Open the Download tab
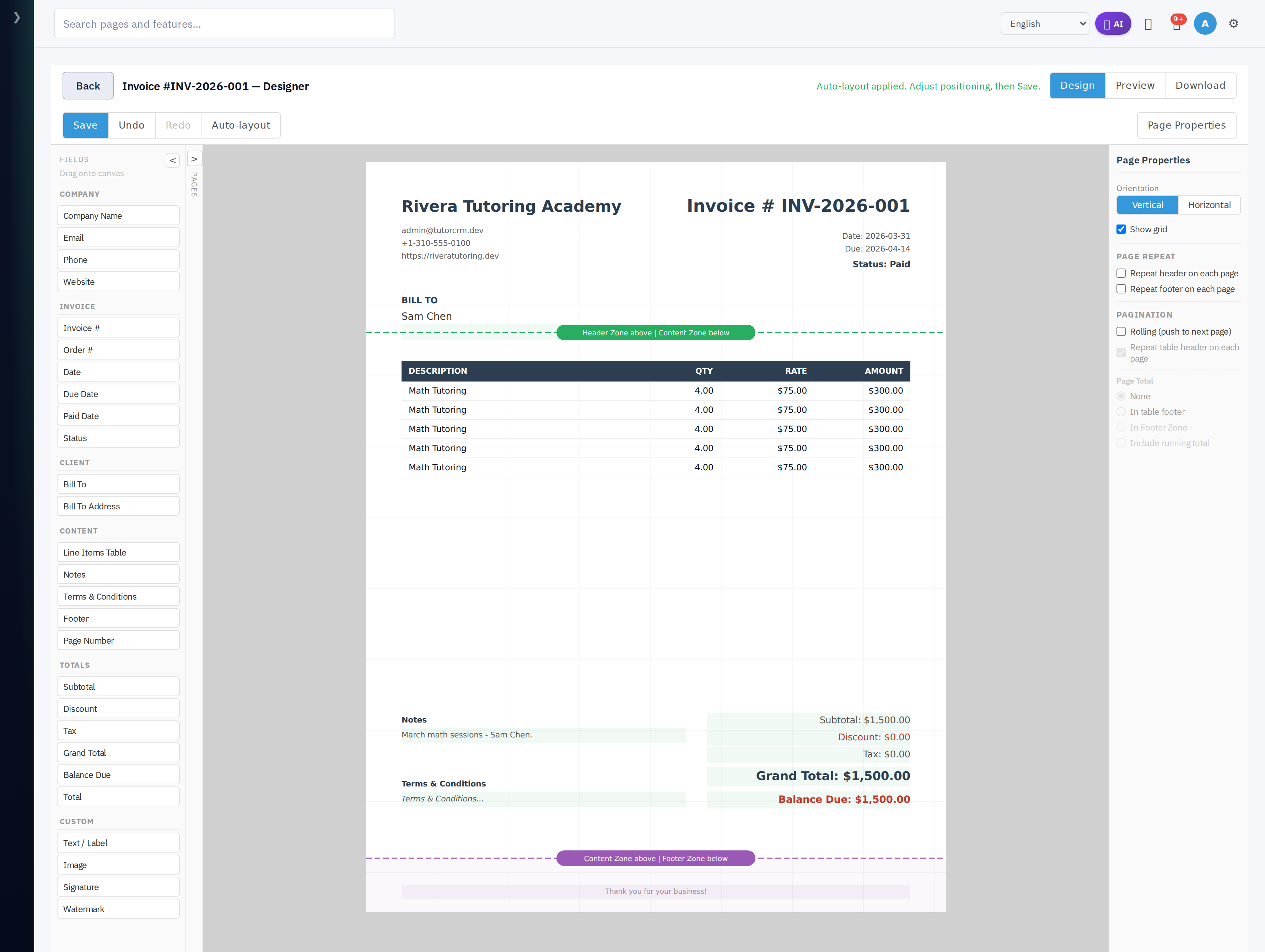The image size is (1265, 952). 1200,85
